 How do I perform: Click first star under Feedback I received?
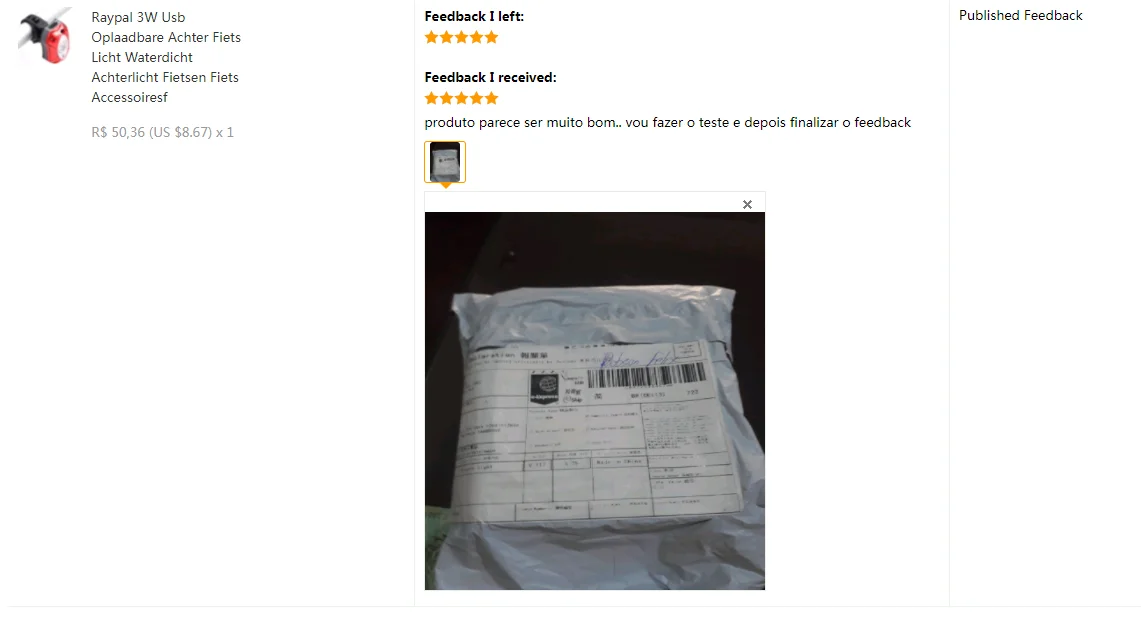pyautogui.click(x=432, y=98)
